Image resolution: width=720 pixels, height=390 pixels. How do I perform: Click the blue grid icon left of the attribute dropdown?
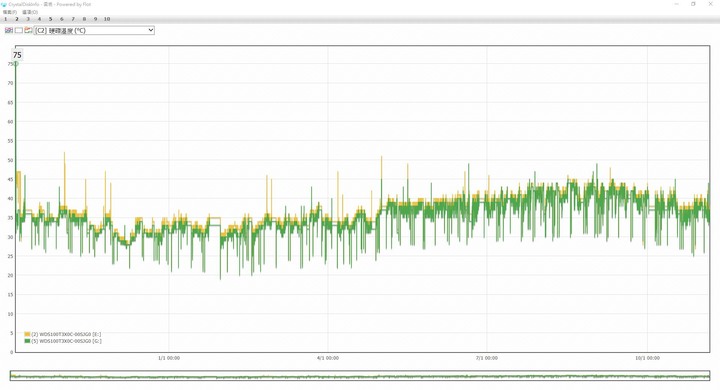(x=9, y=30)
